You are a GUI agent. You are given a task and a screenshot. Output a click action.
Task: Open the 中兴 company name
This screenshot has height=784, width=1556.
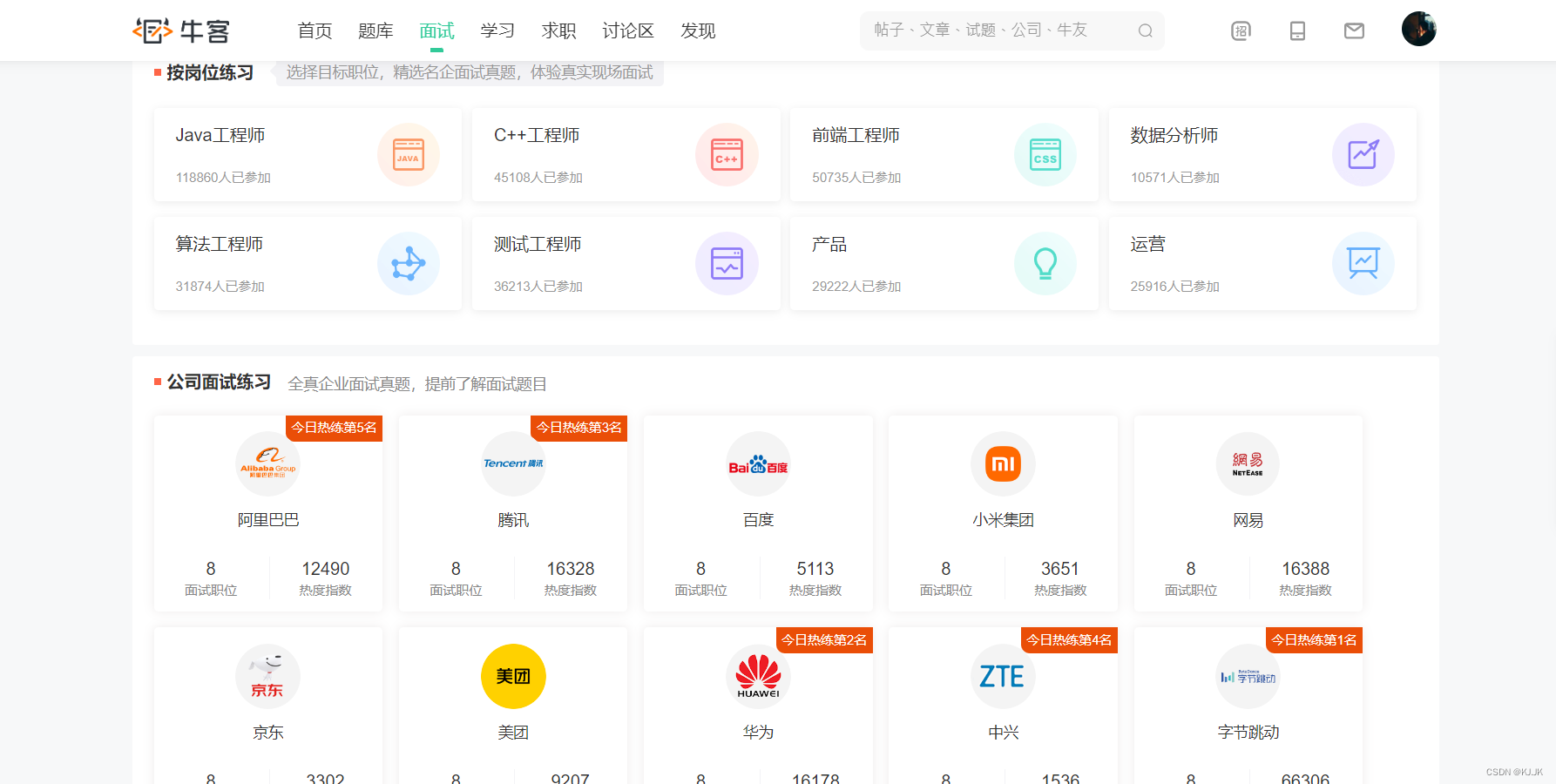(1003, 733)
